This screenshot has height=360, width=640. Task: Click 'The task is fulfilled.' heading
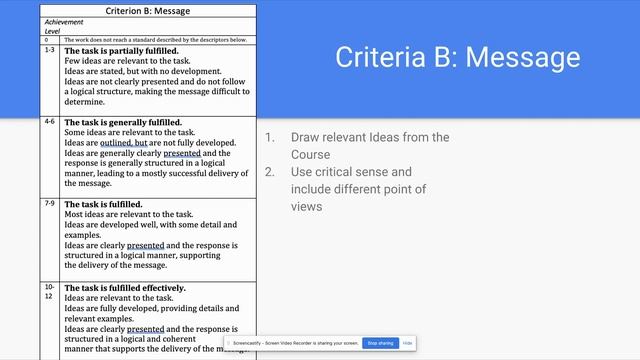click(103, 204)
